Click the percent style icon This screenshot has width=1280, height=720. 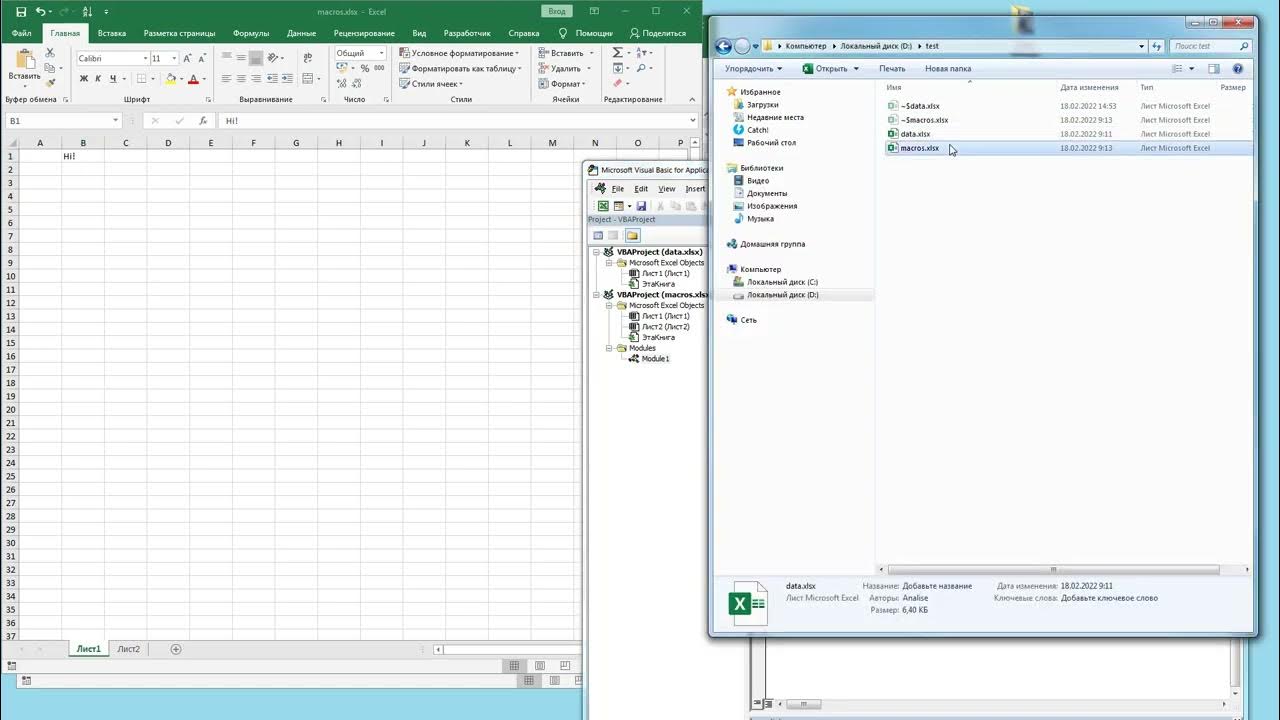pos(365,68)
